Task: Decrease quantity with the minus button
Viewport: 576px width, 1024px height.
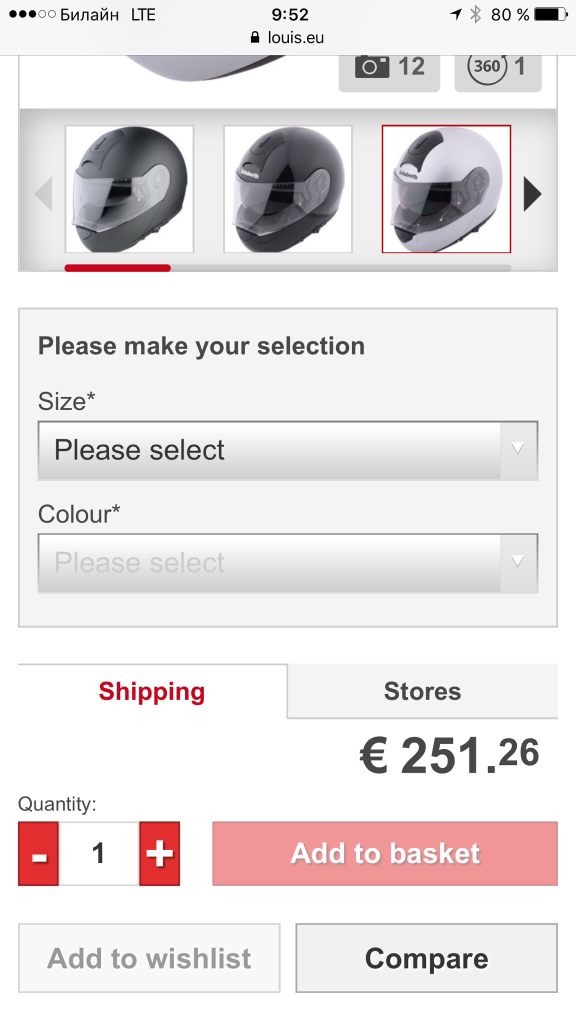Action: [39, 854]
